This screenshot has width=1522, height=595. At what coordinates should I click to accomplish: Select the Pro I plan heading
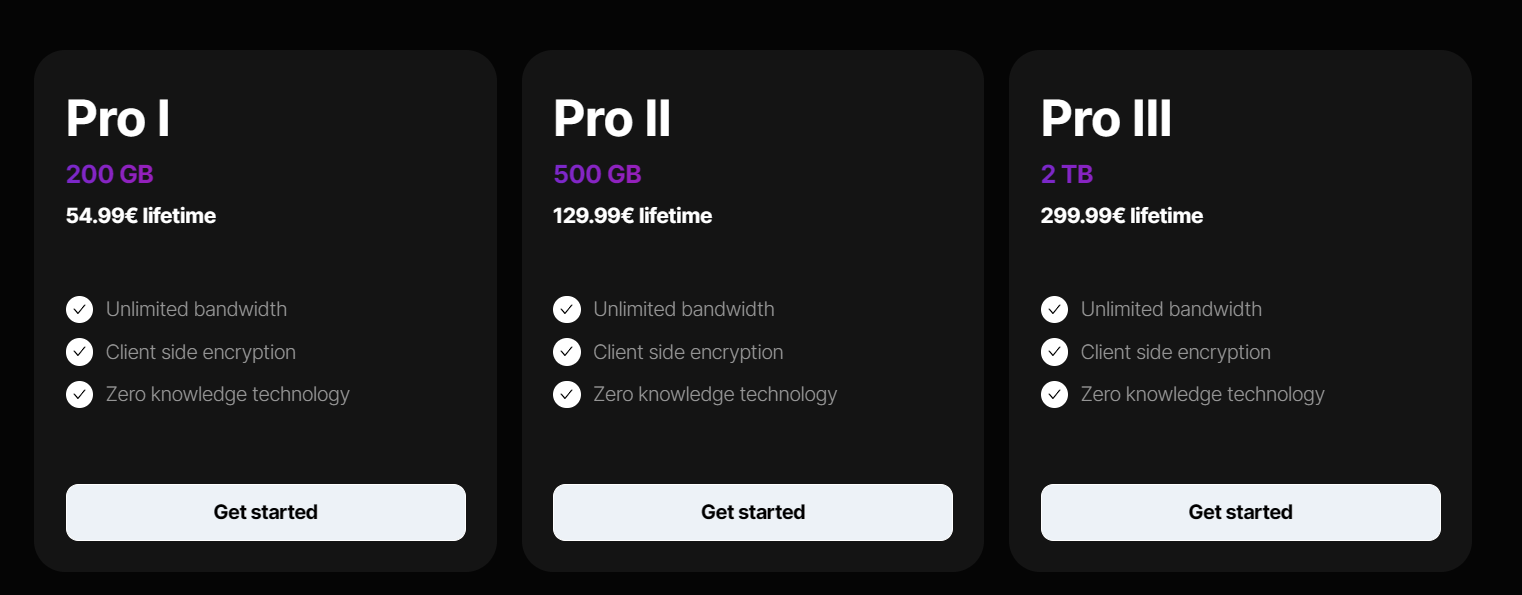coord(118,119)
